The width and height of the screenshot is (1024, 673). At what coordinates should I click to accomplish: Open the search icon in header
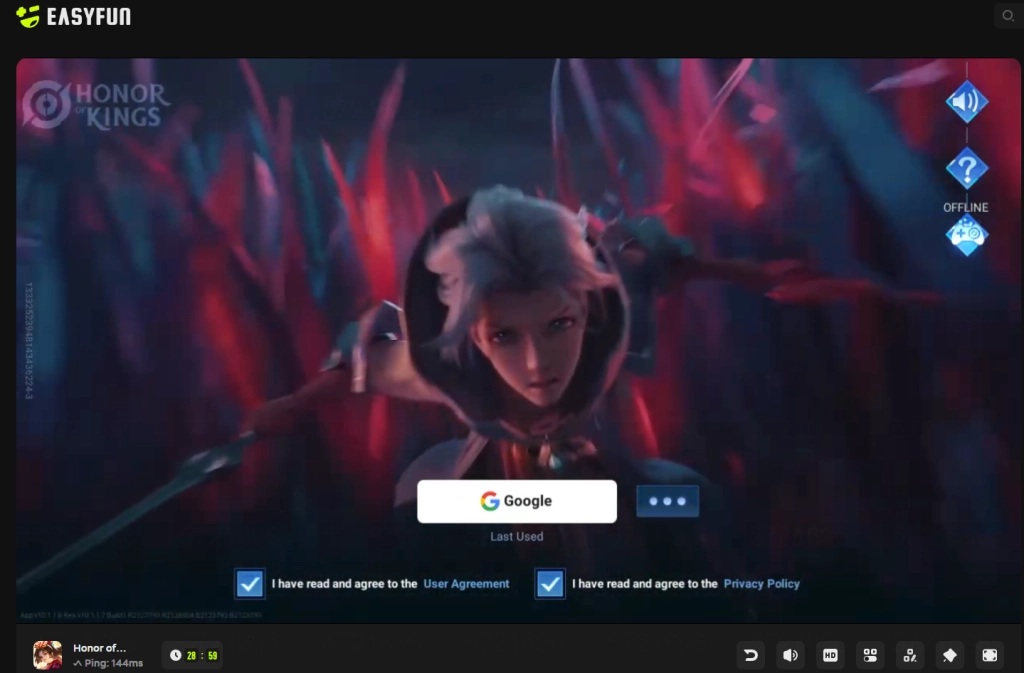[1008, 16]
